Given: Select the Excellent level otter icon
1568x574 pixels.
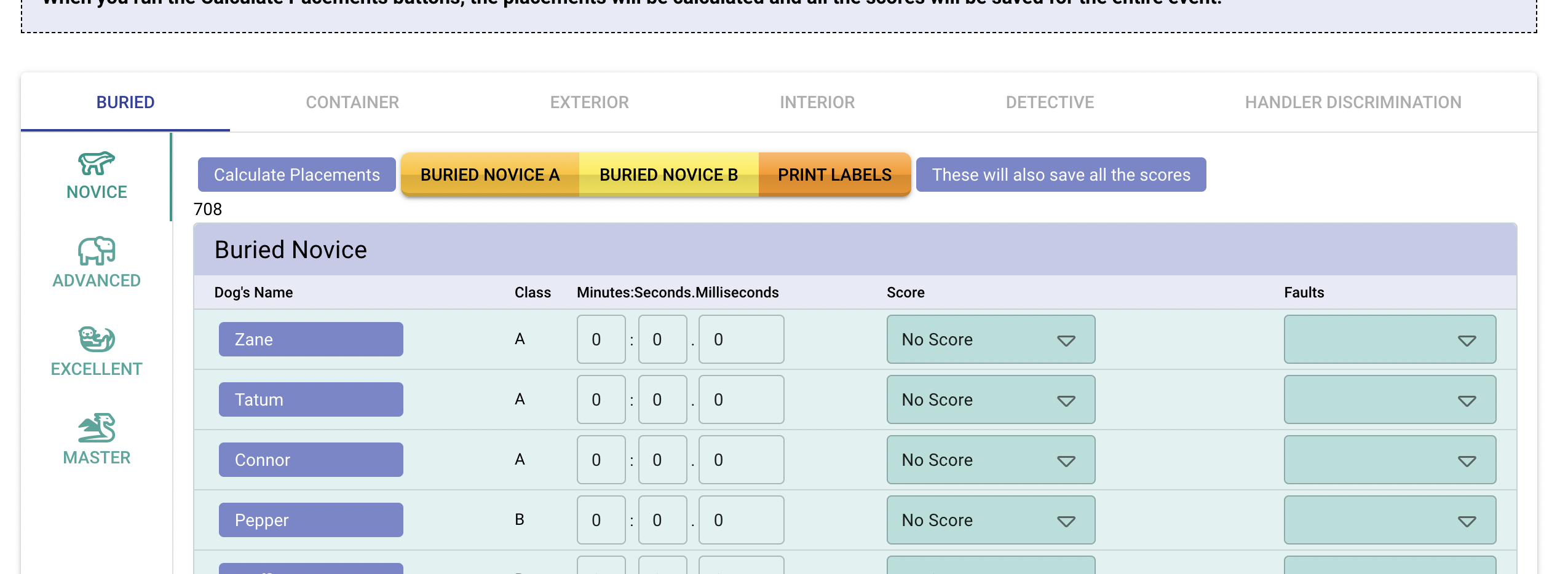Looking at the screenshot, I should click(97, 339).
